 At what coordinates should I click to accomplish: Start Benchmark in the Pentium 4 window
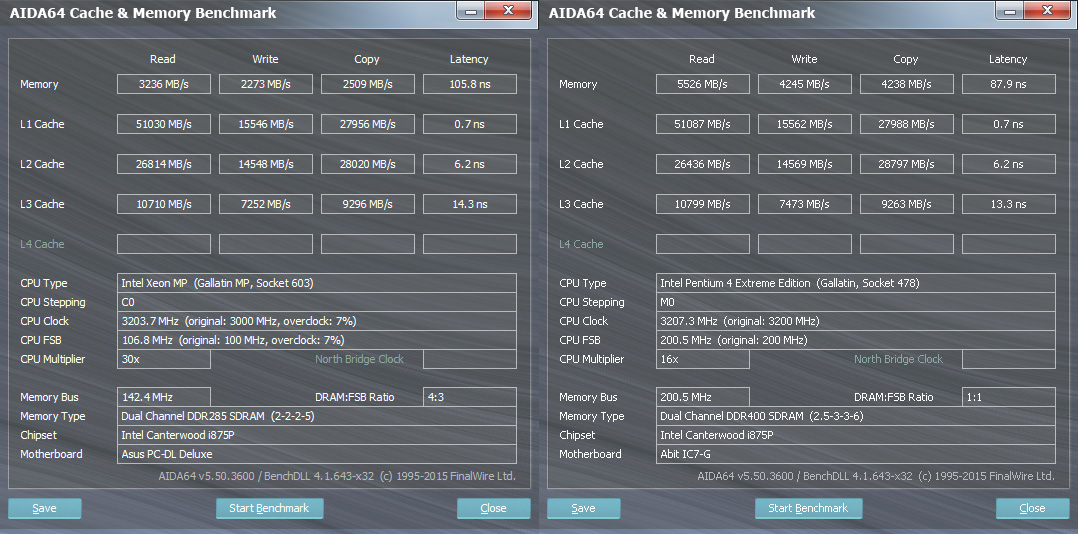(x=808, y=508)
